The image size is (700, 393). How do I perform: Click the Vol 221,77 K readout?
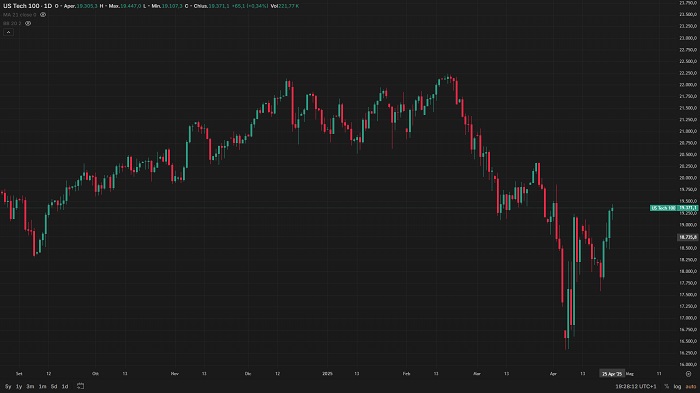point(285,6)
